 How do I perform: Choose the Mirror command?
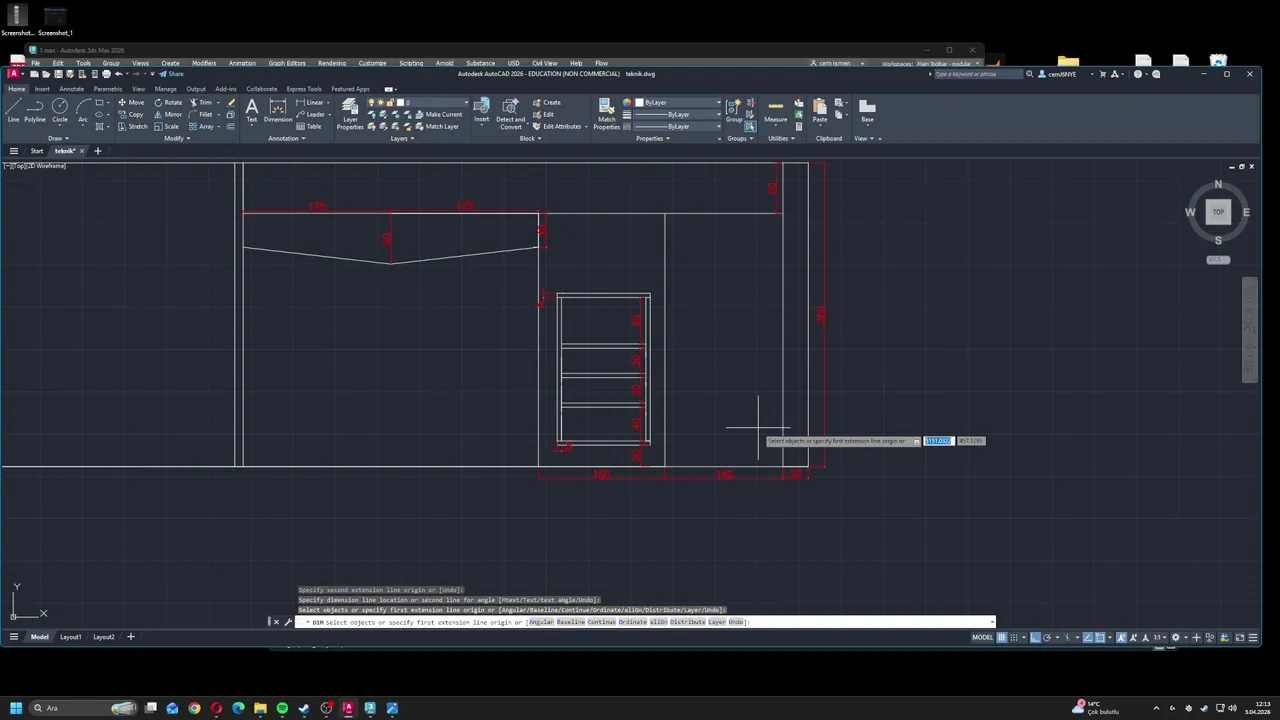(168, 114)
